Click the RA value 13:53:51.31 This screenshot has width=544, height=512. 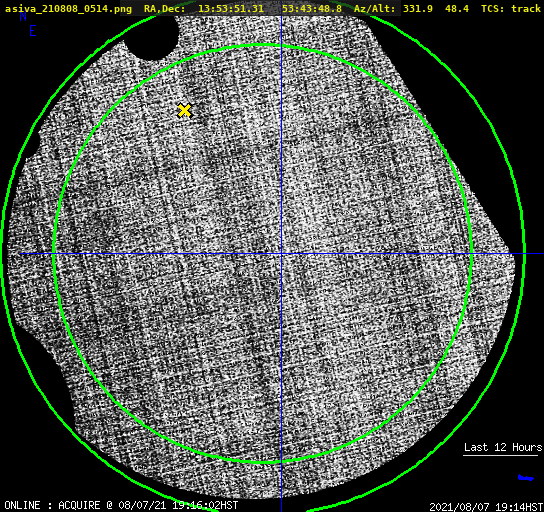pos(231,8)
